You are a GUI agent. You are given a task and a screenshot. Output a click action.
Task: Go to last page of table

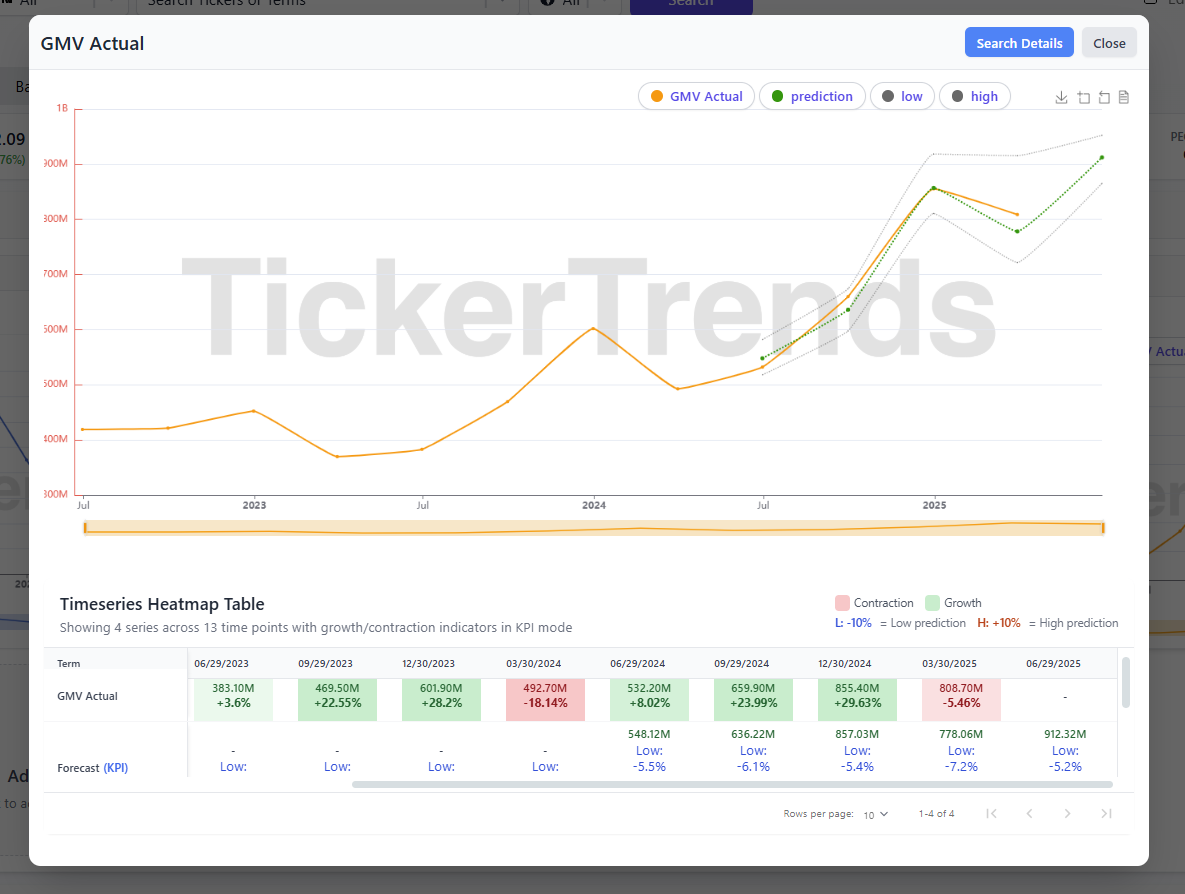1106,813
